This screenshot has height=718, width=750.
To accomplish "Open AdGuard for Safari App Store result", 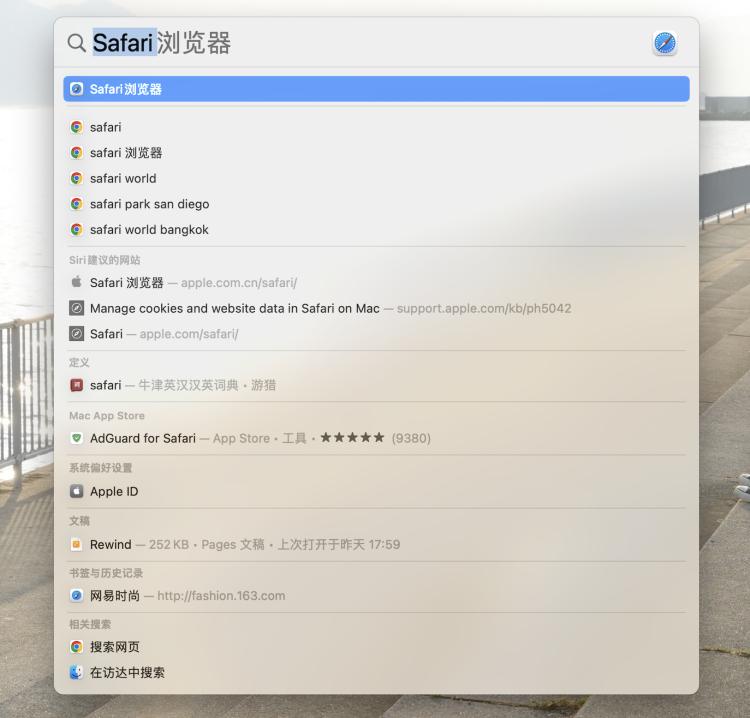I will (376, 438).
